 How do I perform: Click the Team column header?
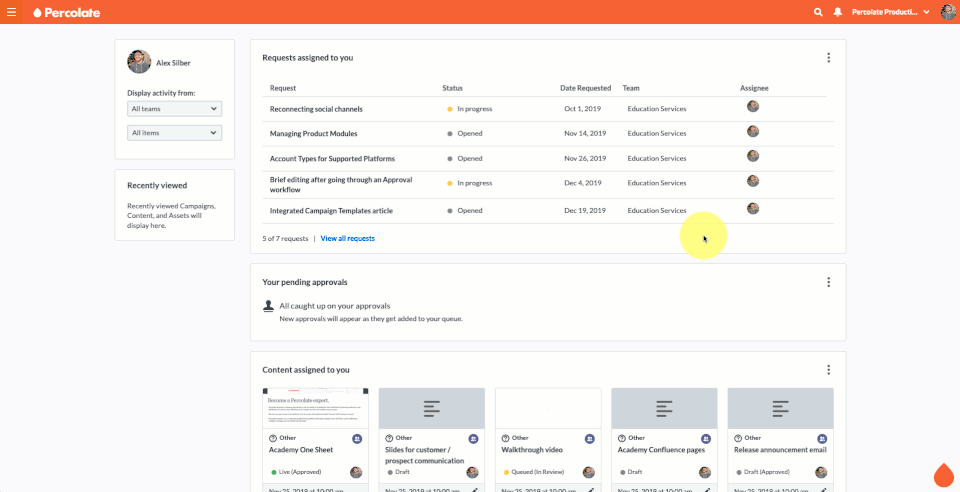pos(631,88)
